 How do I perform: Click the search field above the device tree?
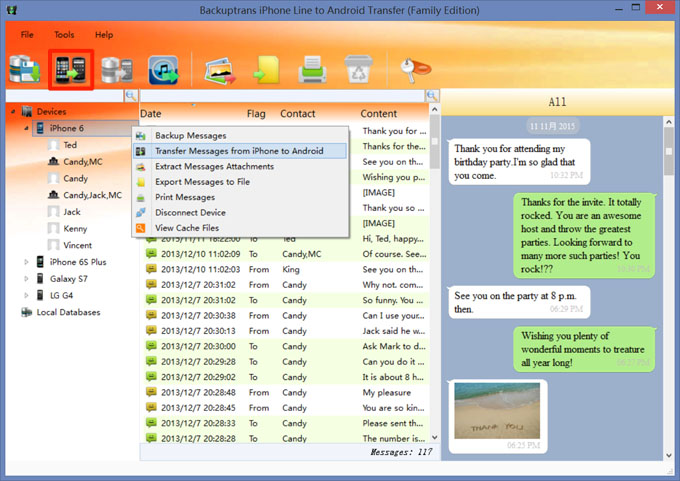coord(65,96)
